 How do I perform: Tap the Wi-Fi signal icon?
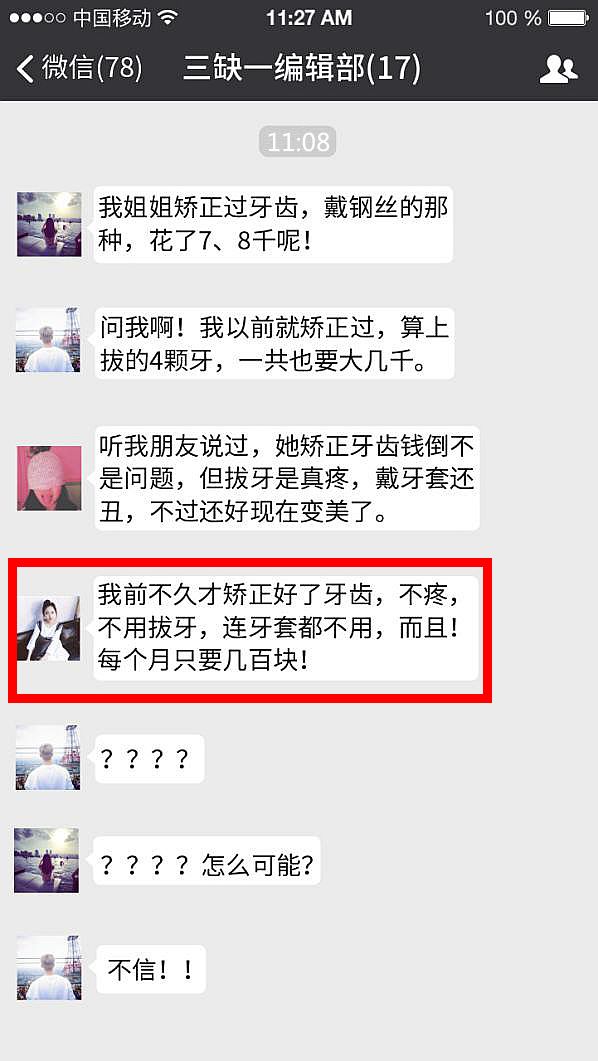tap(167, 18)
